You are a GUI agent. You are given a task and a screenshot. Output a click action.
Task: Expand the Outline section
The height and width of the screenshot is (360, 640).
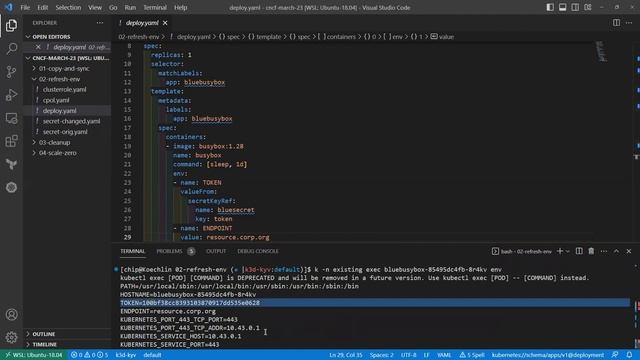click(67, 334)
